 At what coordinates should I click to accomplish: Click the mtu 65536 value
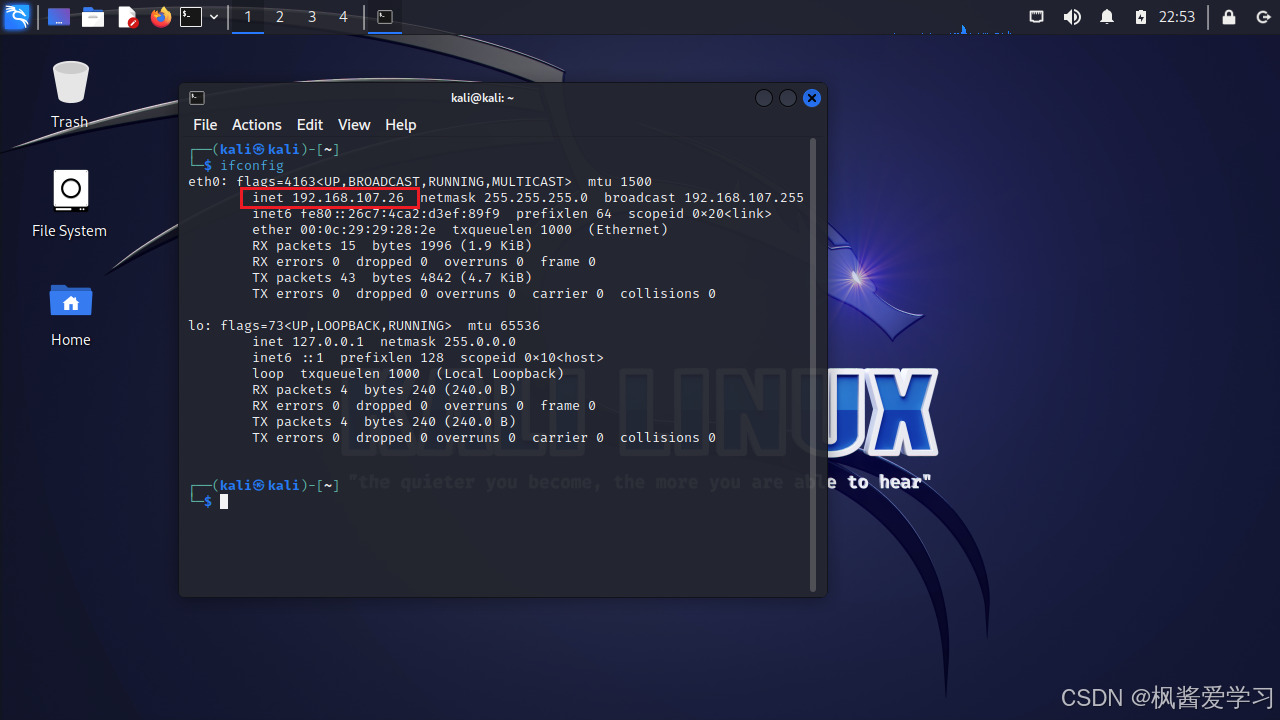click(504, 326)
